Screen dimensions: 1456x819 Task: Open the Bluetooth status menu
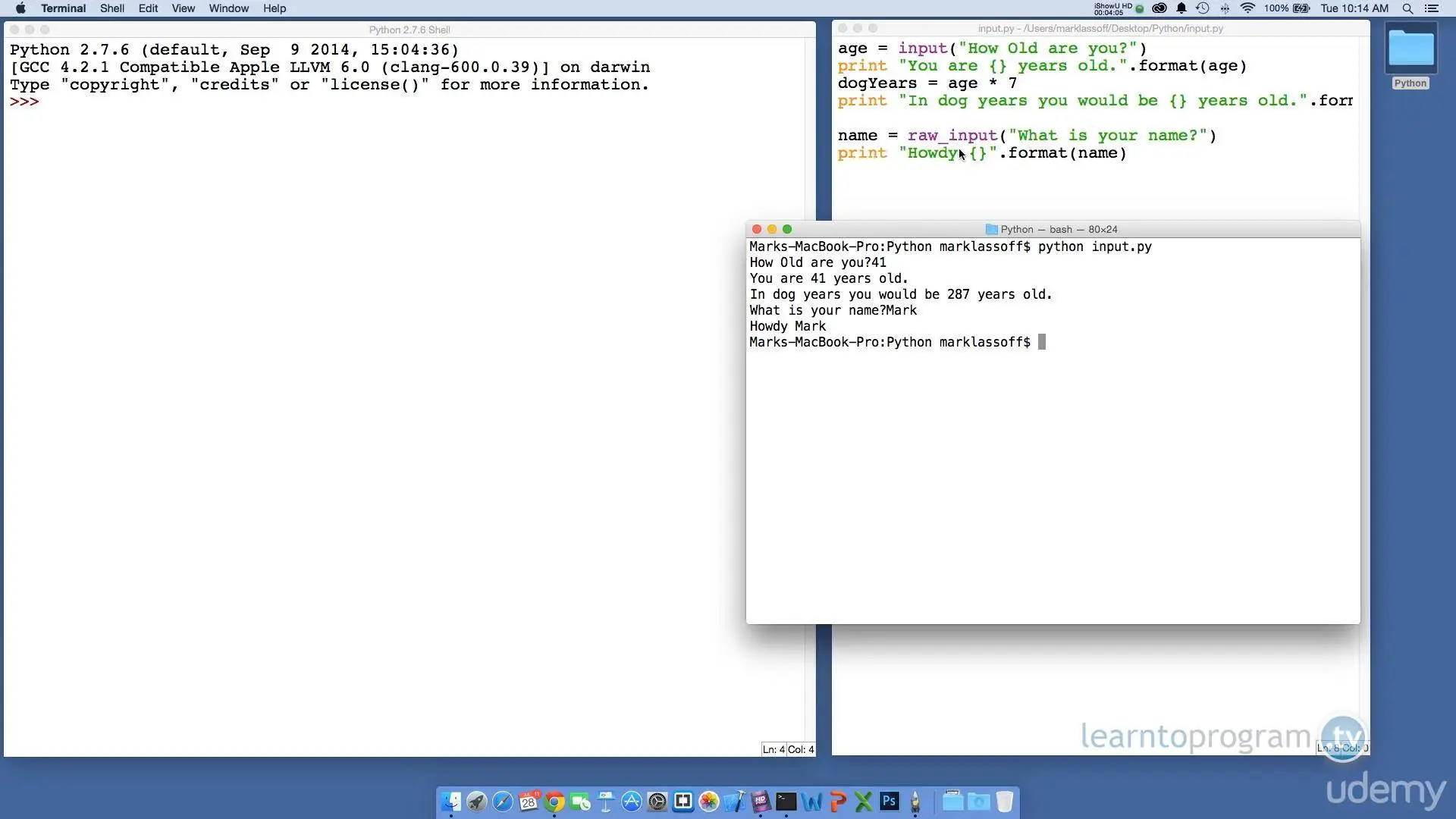coord(1225,8)
